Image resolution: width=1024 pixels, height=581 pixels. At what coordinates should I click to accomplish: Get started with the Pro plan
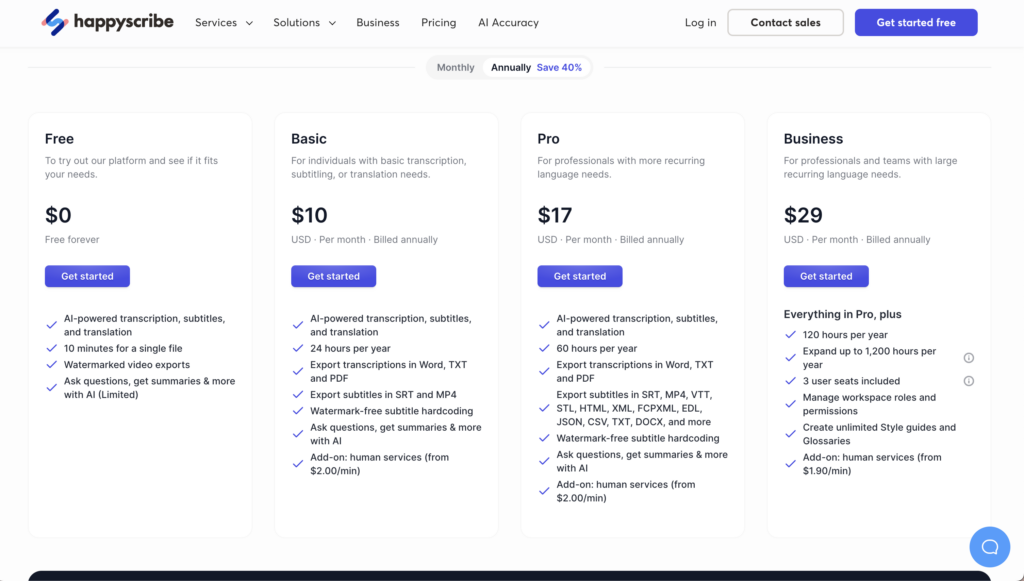[580, 276]
